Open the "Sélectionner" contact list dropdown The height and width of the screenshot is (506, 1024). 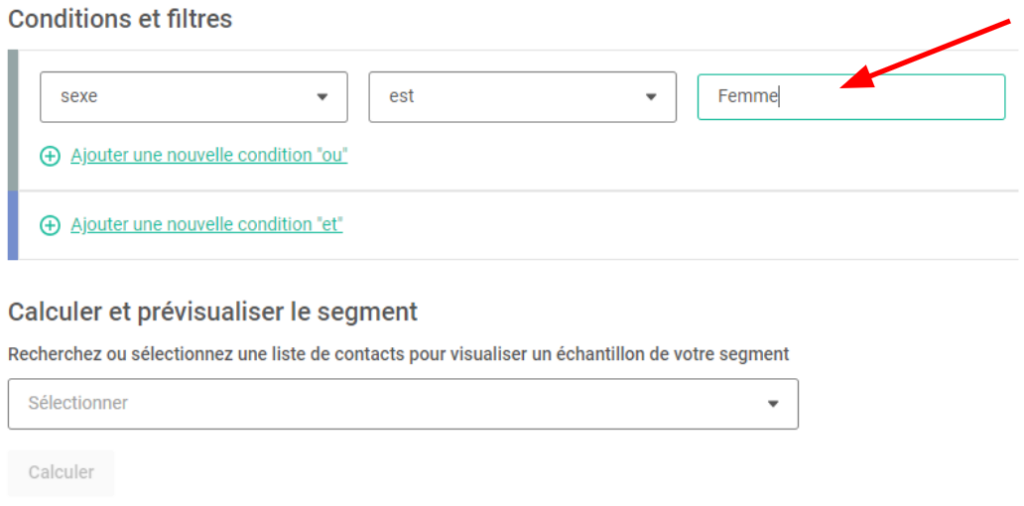click(x=403, y=403)
